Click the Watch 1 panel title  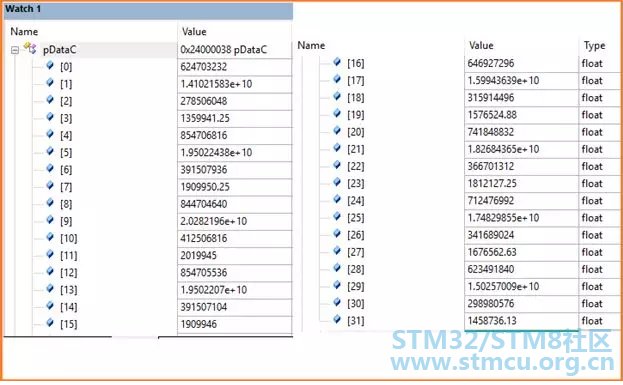pos(23,9)
